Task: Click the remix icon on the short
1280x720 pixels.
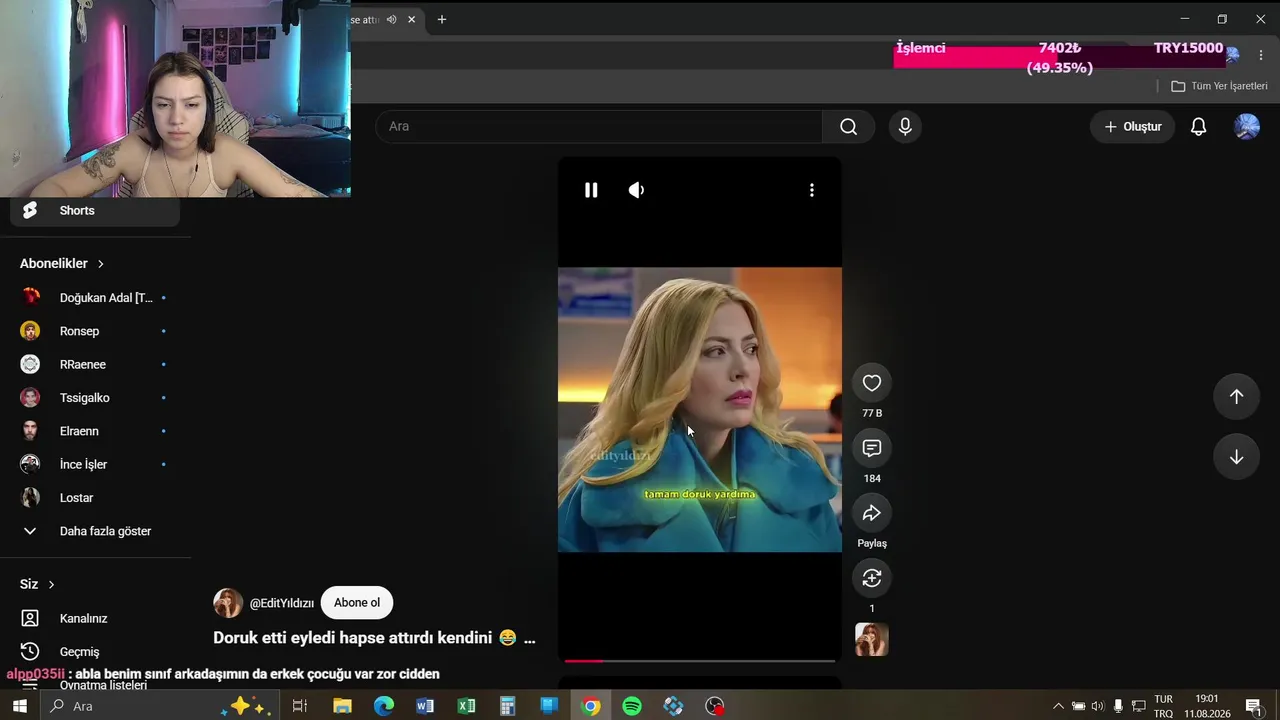Action: coord(872,578)
